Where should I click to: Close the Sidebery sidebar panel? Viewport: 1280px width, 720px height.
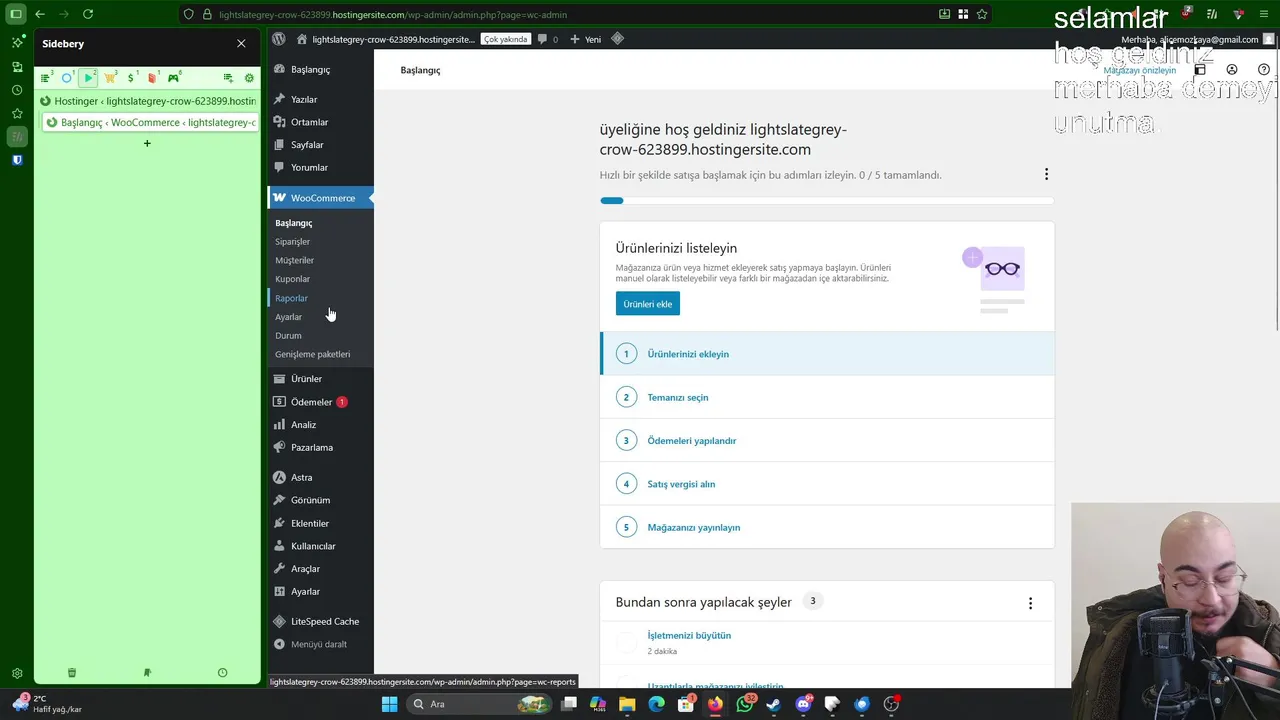click(241, 44)
